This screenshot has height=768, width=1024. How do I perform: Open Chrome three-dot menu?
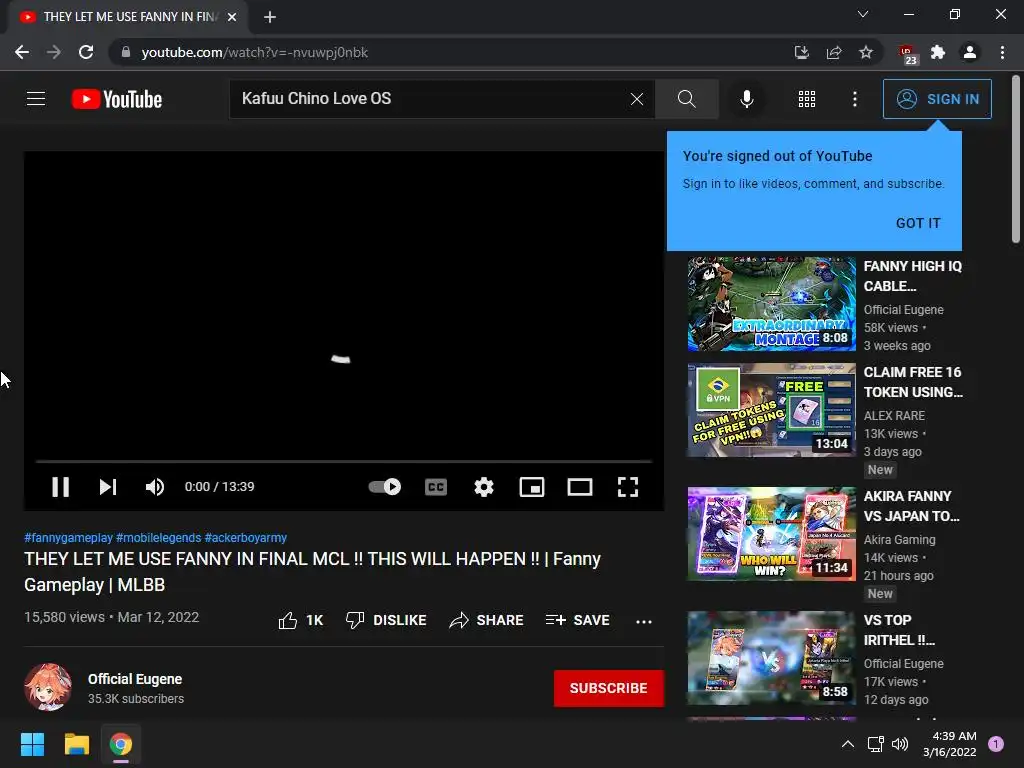[x=1002, y=52]
